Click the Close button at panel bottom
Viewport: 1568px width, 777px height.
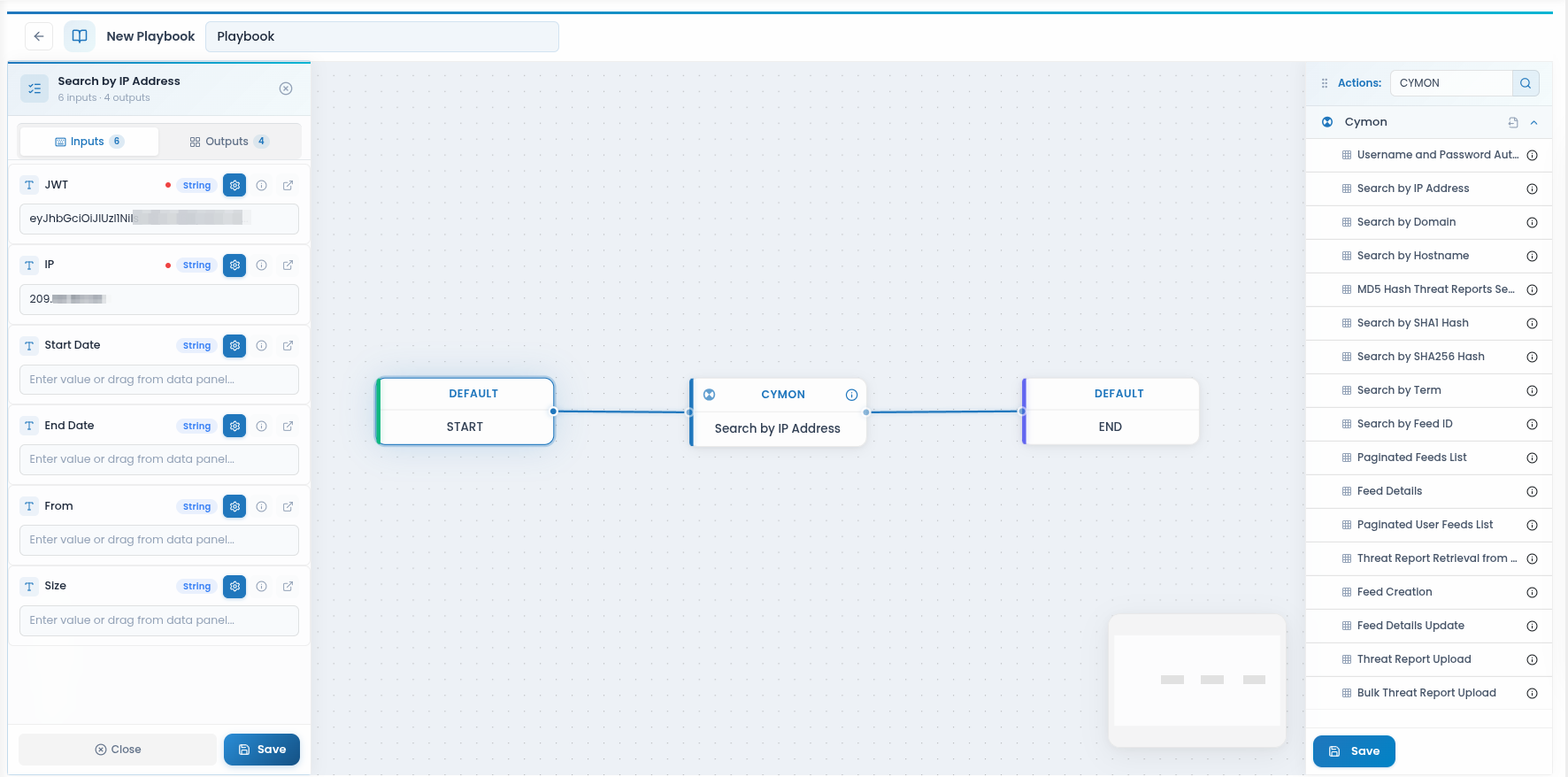click(x=118, y=750)
